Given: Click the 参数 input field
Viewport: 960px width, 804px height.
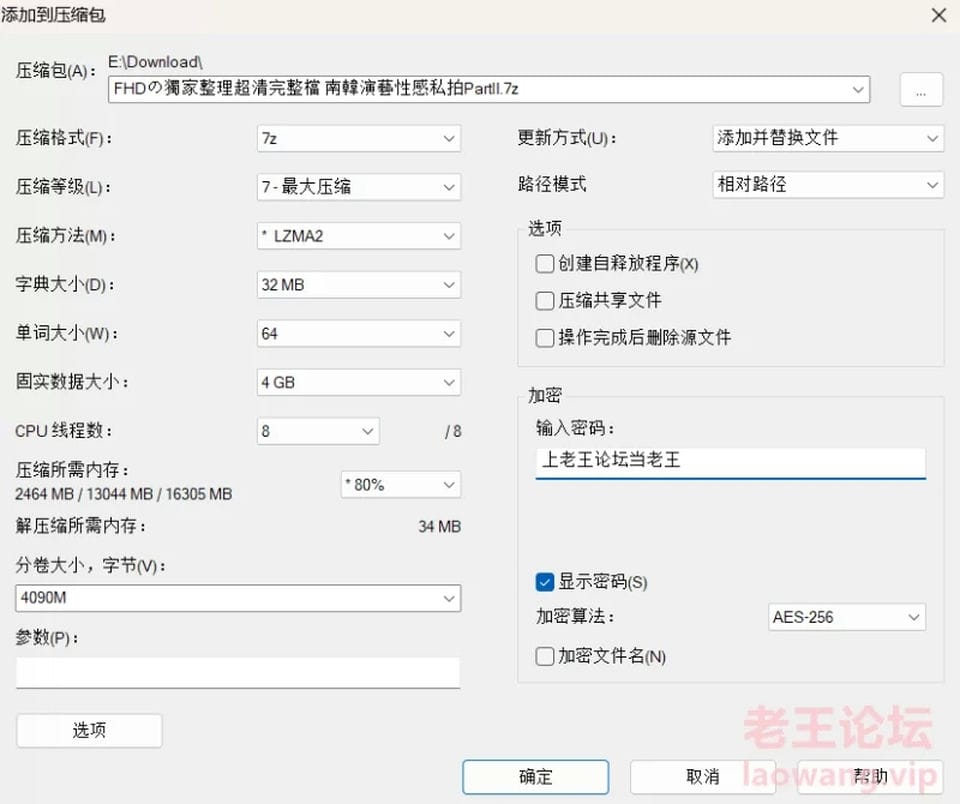Looking at the screenshot, I should [x=238, y=673].
